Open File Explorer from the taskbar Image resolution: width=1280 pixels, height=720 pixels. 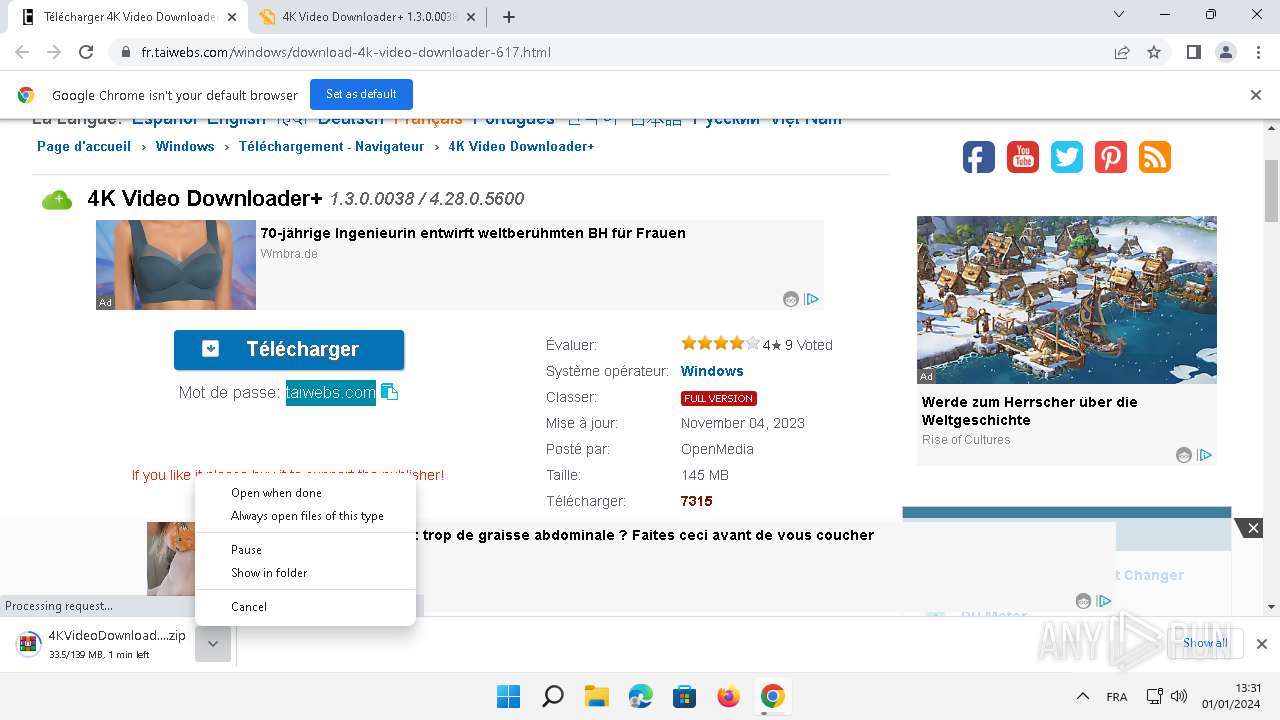click(597, 696)
